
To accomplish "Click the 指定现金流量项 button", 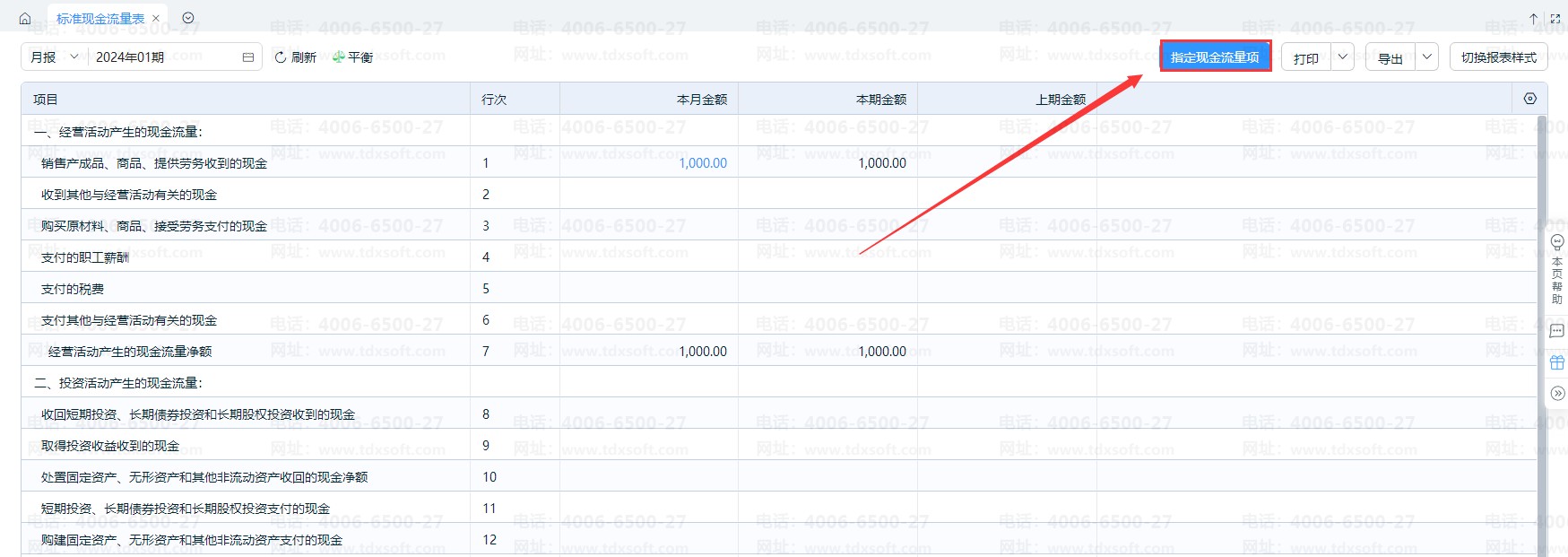I will tap(1215, 57).
